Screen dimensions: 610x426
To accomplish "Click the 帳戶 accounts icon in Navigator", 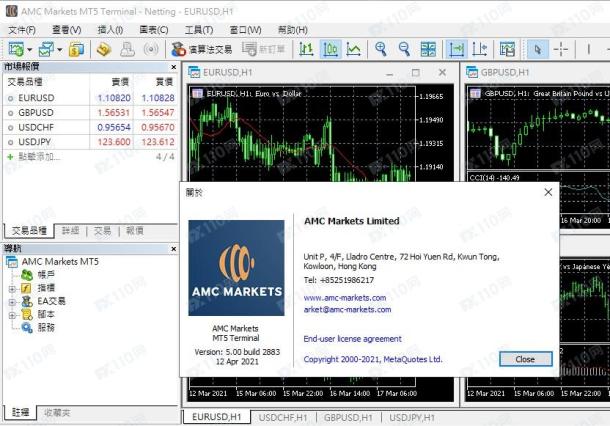I will click(27, 275).
